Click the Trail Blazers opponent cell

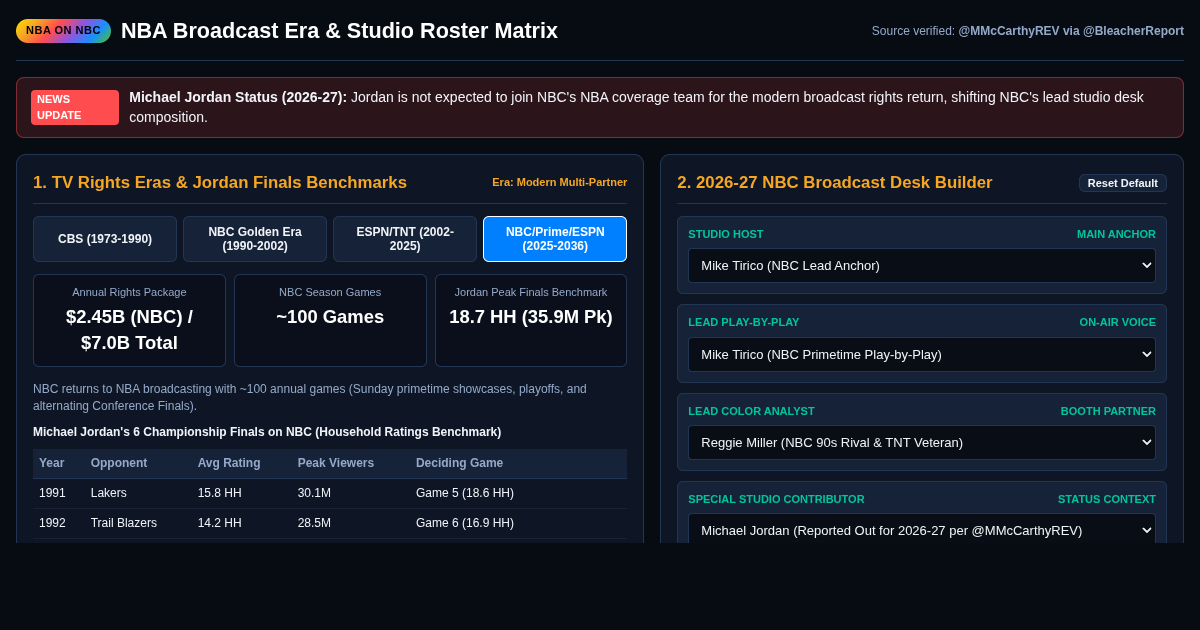[124, 523]
